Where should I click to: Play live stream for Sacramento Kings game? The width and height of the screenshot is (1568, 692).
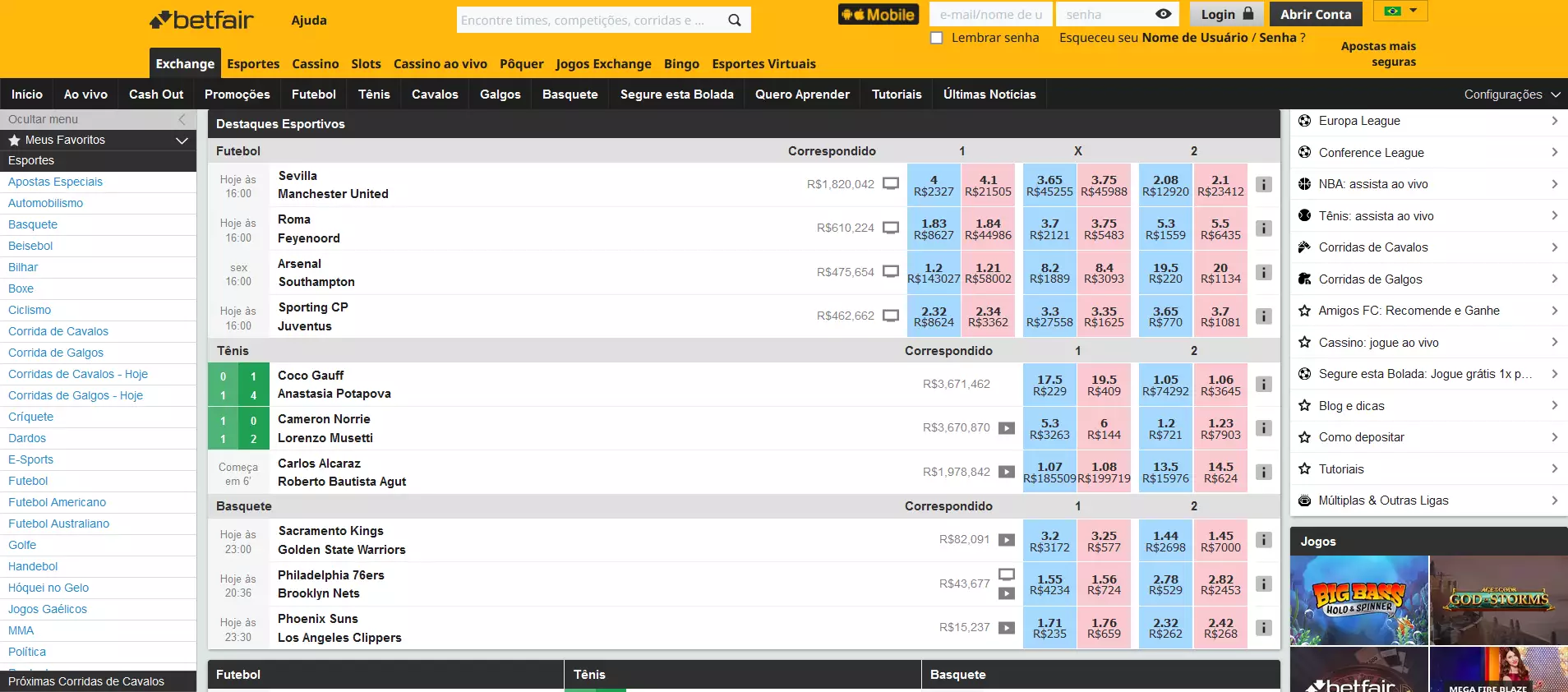coord(1006,540)
